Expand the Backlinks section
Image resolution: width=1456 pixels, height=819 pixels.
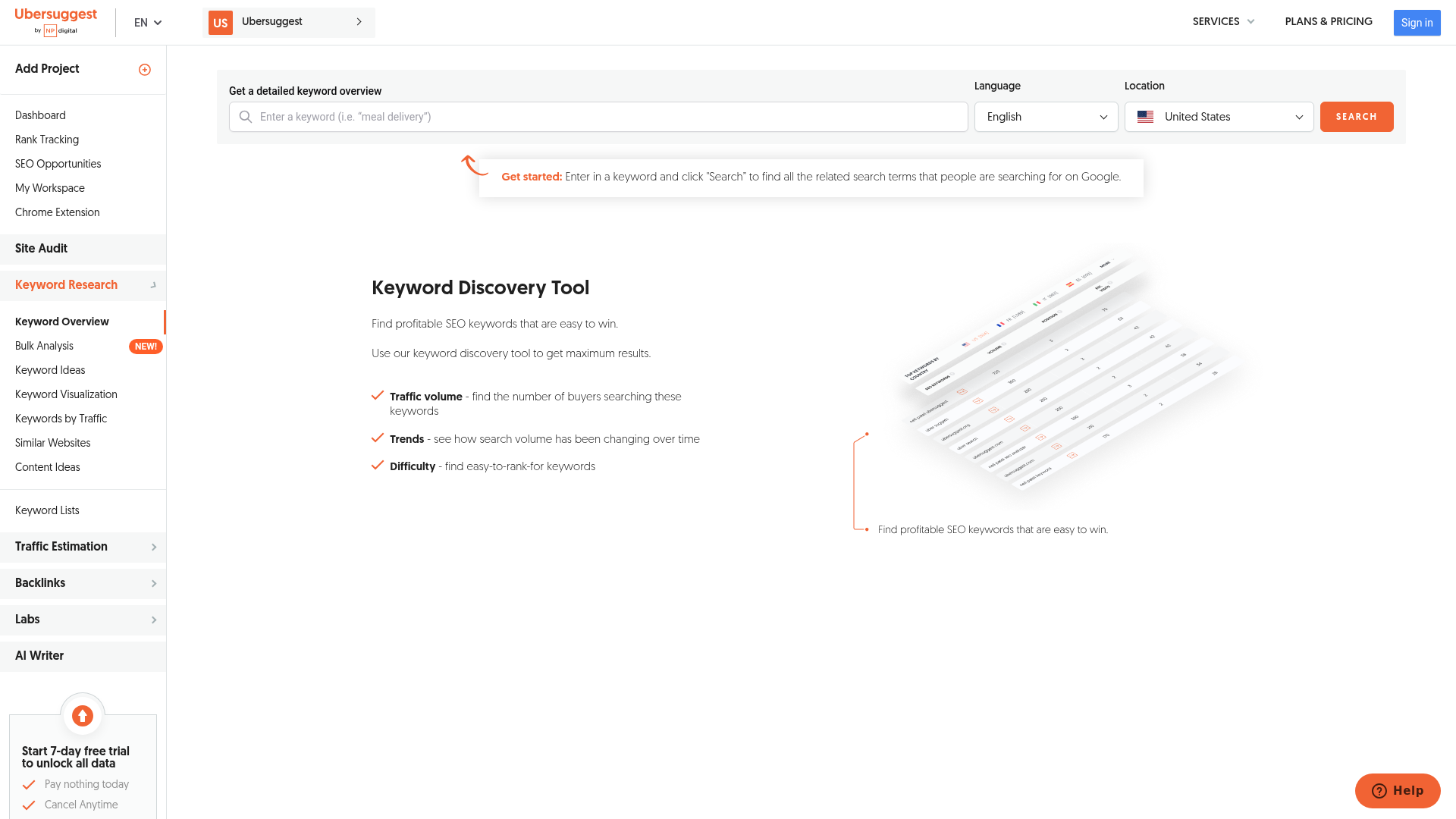pyautogui.click(x=83, y=583)
